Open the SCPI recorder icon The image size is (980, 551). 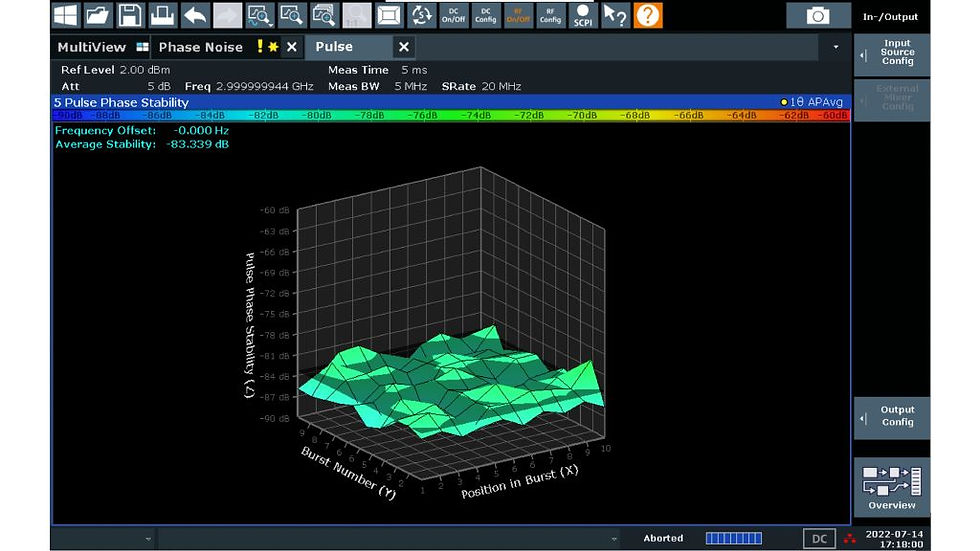tap(582, 14)
